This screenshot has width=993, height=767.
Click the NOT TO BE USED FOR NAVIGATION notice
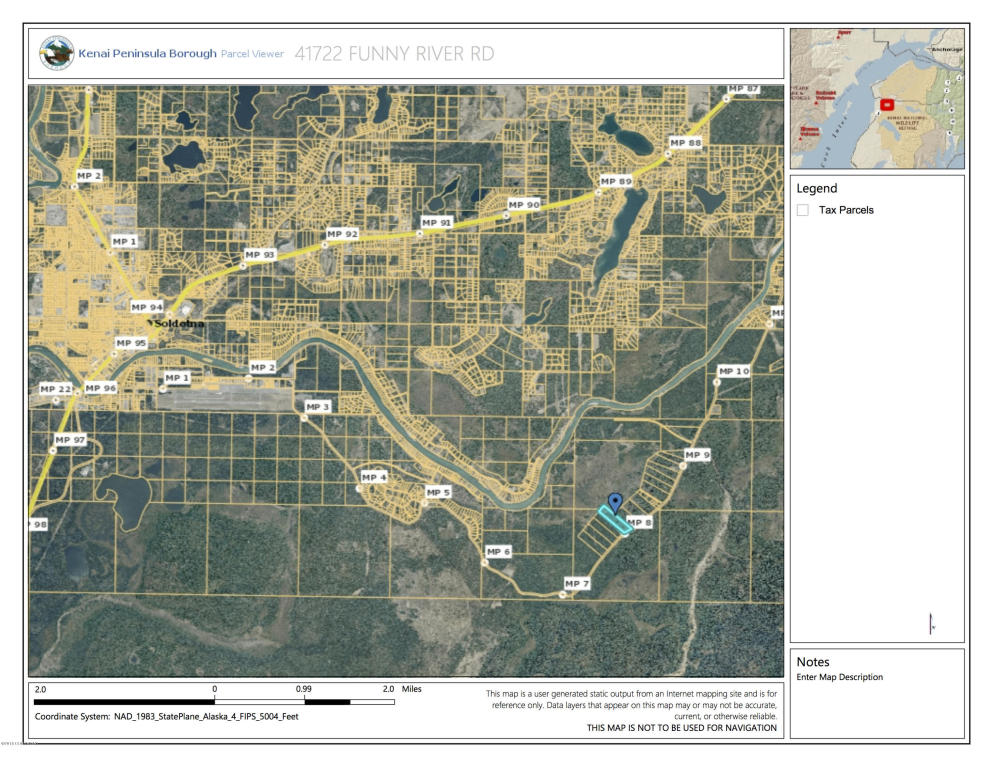681,728
